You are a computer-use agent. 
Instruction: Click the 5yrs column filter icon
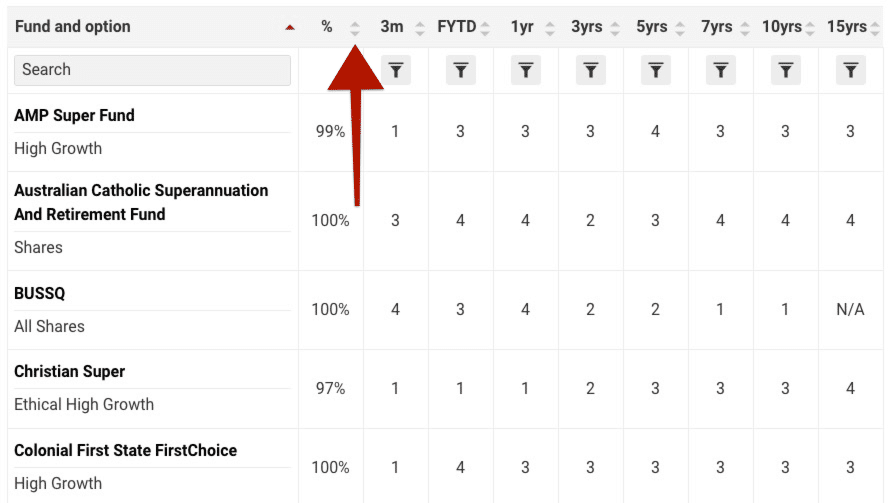click(x=655, y=70)
